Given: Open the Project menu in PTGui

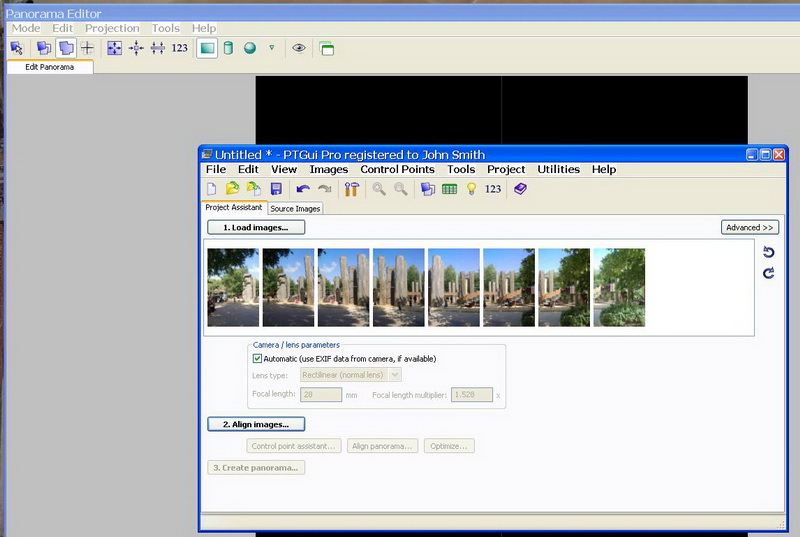Looking at the screenshot, I should click(x=506, y=169).
